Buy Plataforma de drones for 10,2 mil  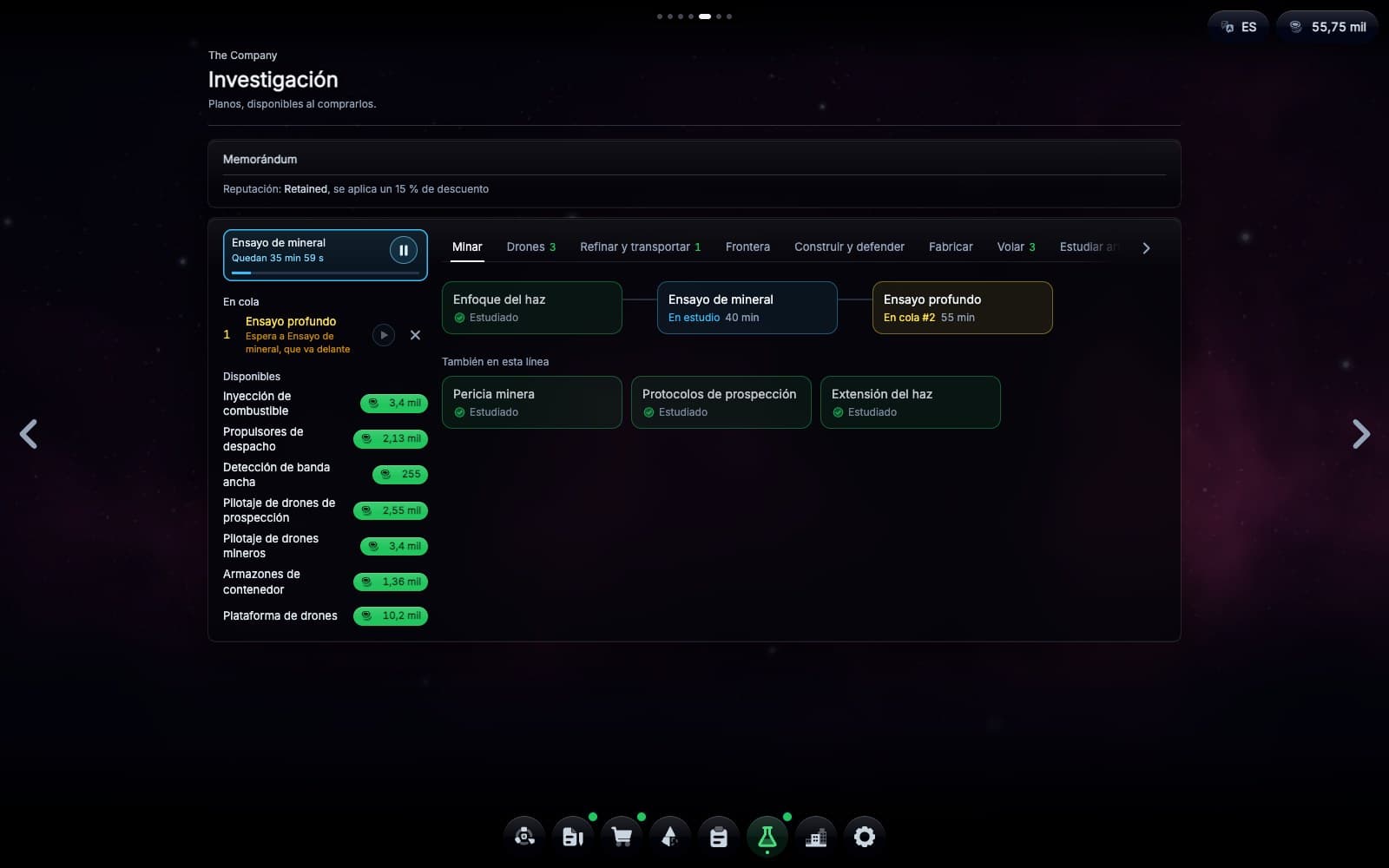tap(391, 615)
